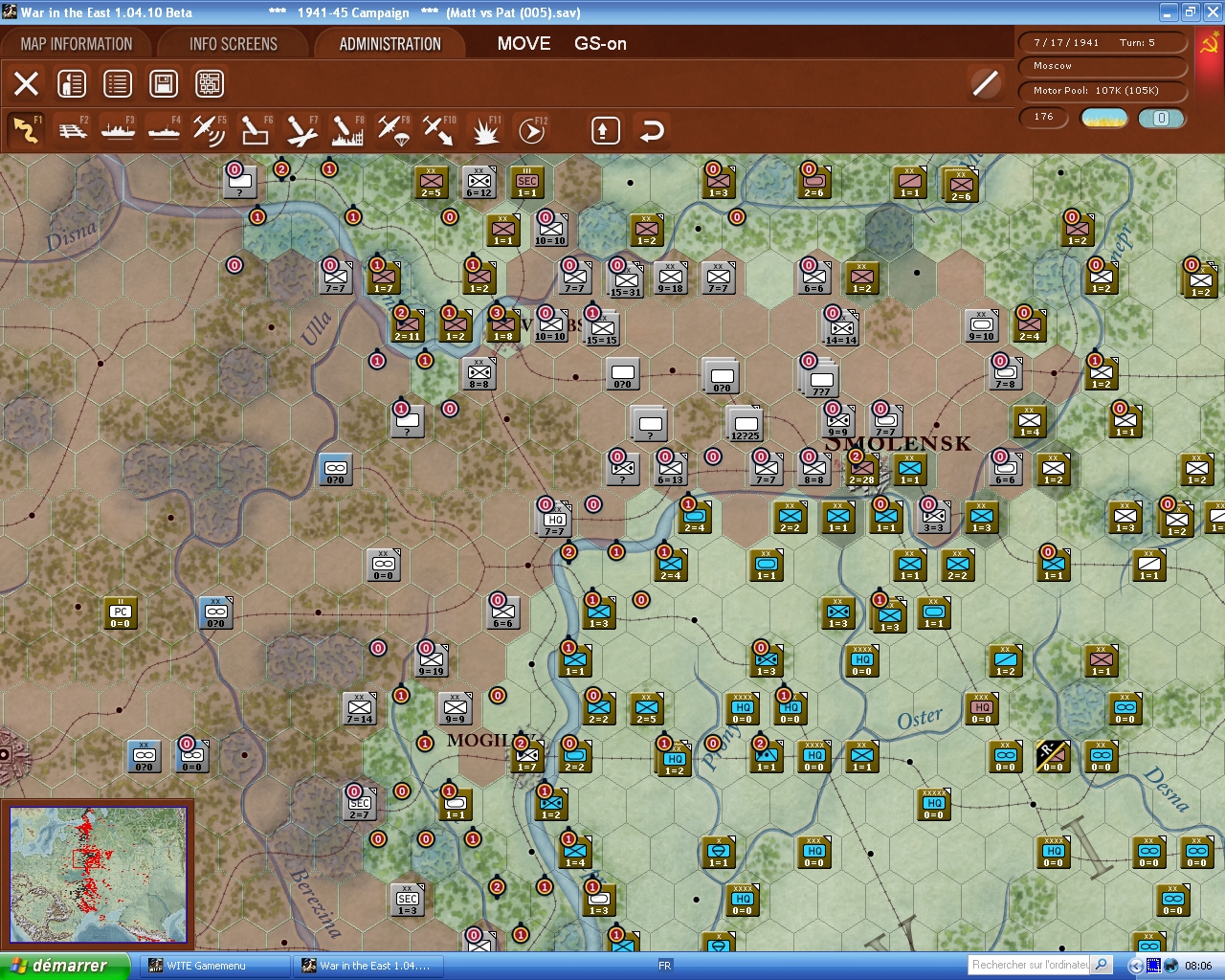Click the F11 explosion icon

tap(485, 130)
